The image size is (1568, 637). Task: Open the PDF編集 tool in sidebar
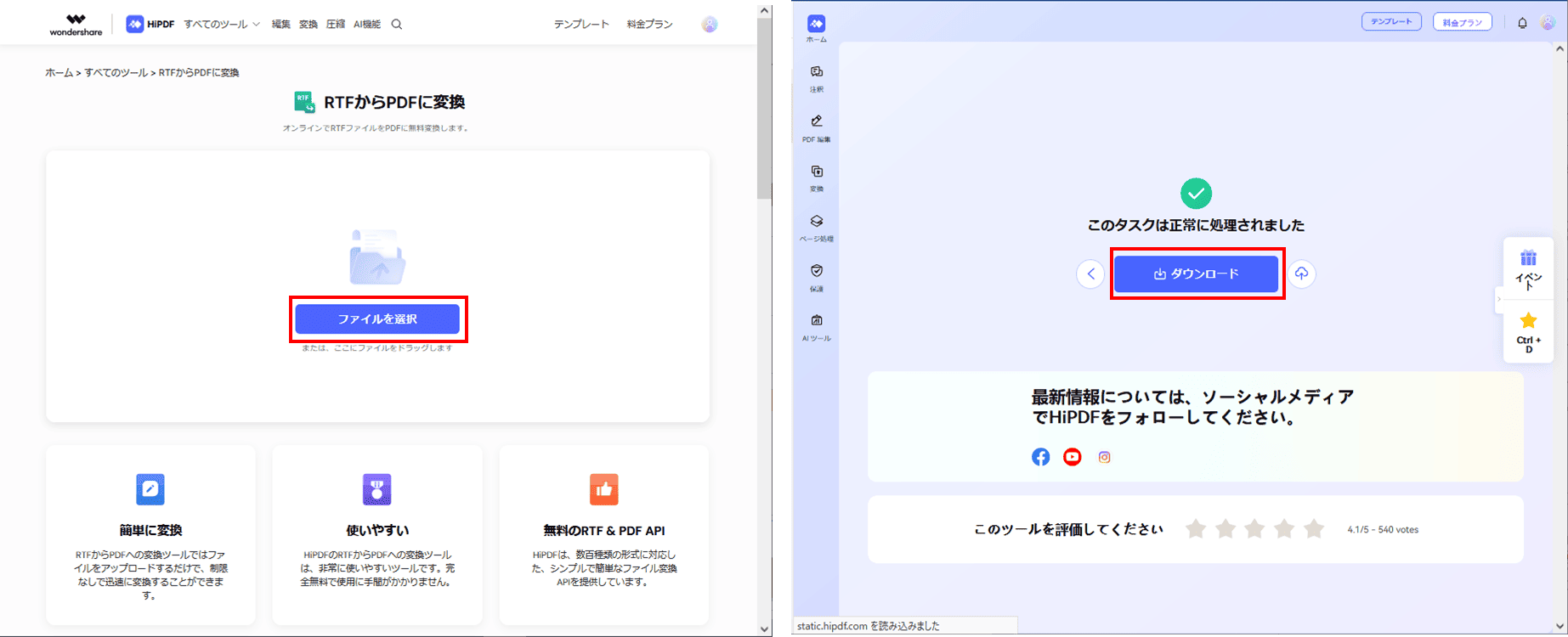(817, 127)
